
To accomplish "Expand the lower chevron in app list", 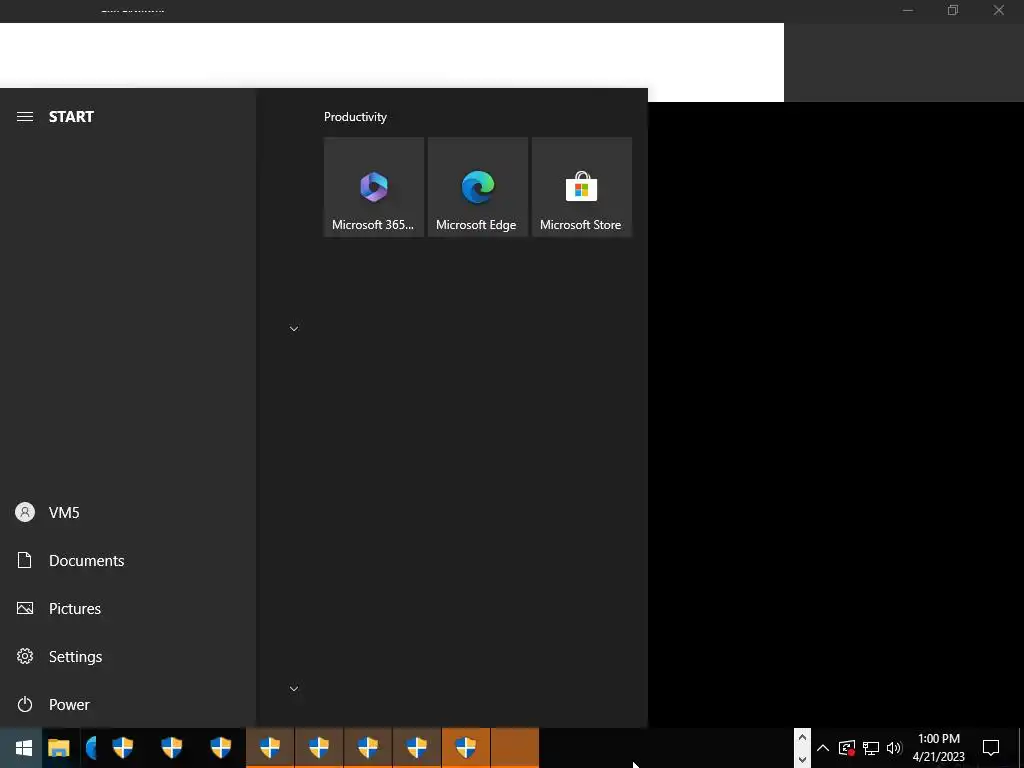I will coord(294,688).
